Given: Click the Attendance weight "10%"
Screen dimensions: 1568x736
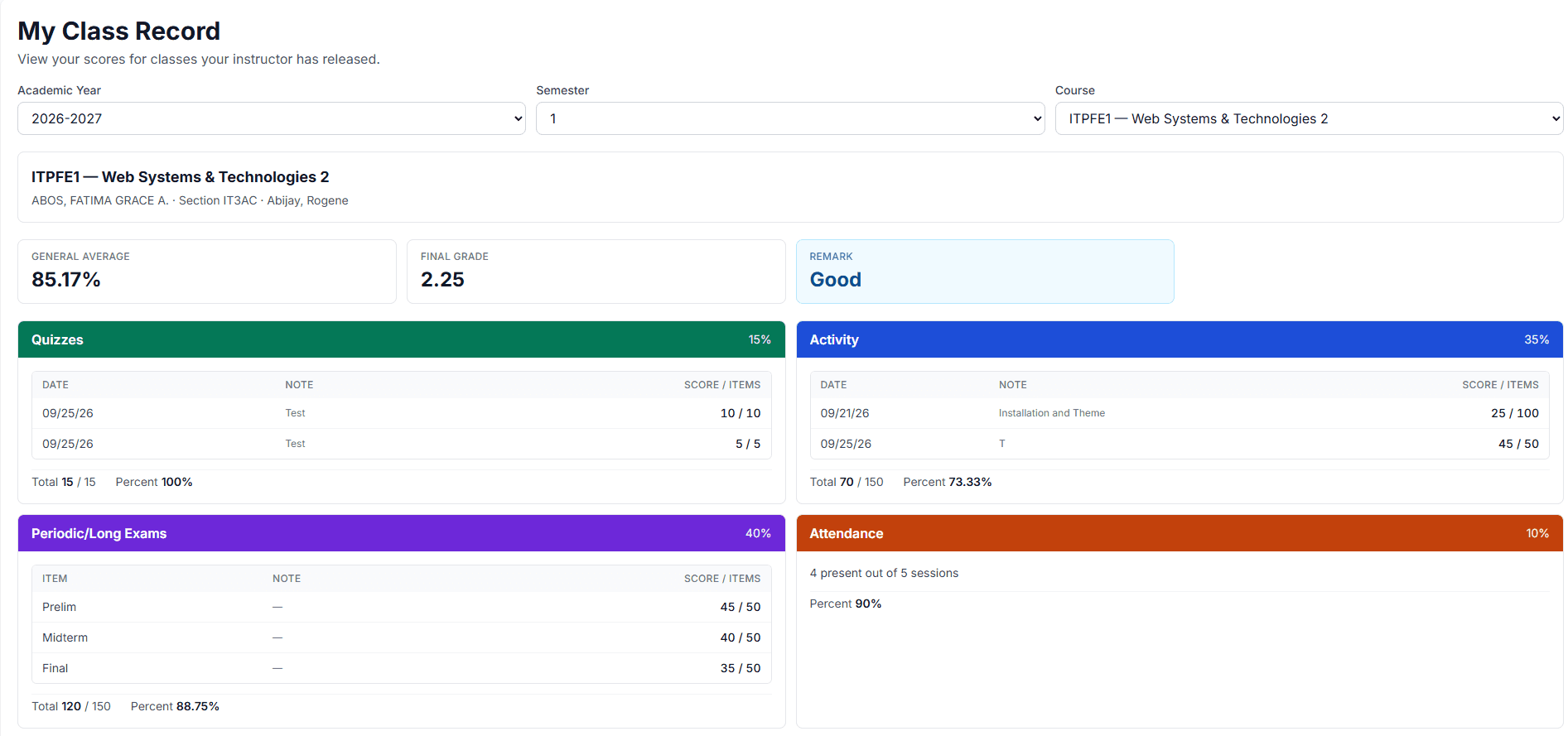Looking at the screenshot, I should click(x=1537, y=533).
